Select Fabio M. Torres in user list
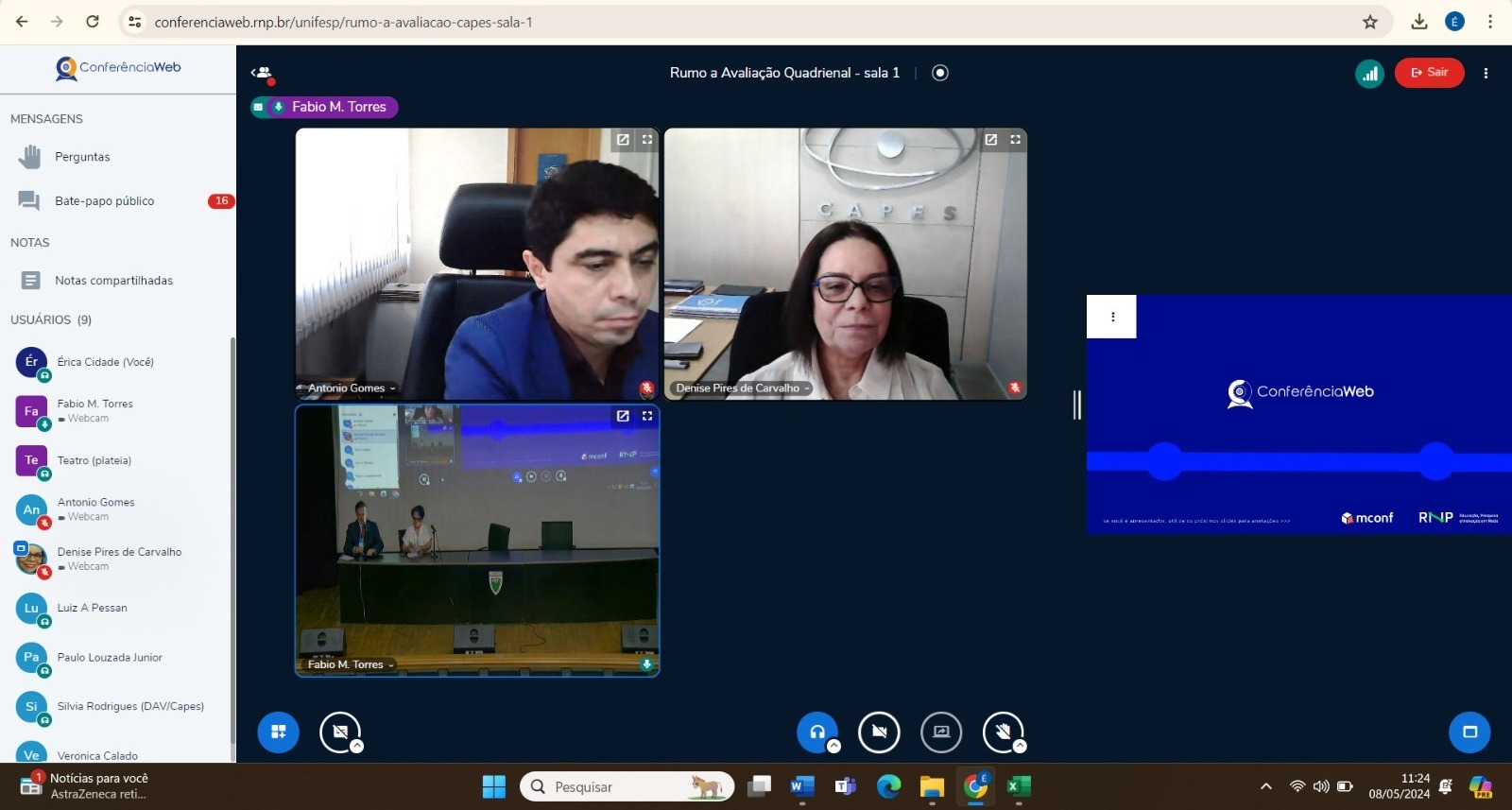The height and width of the screenshot is (810, 1512). tap(118, 411)
